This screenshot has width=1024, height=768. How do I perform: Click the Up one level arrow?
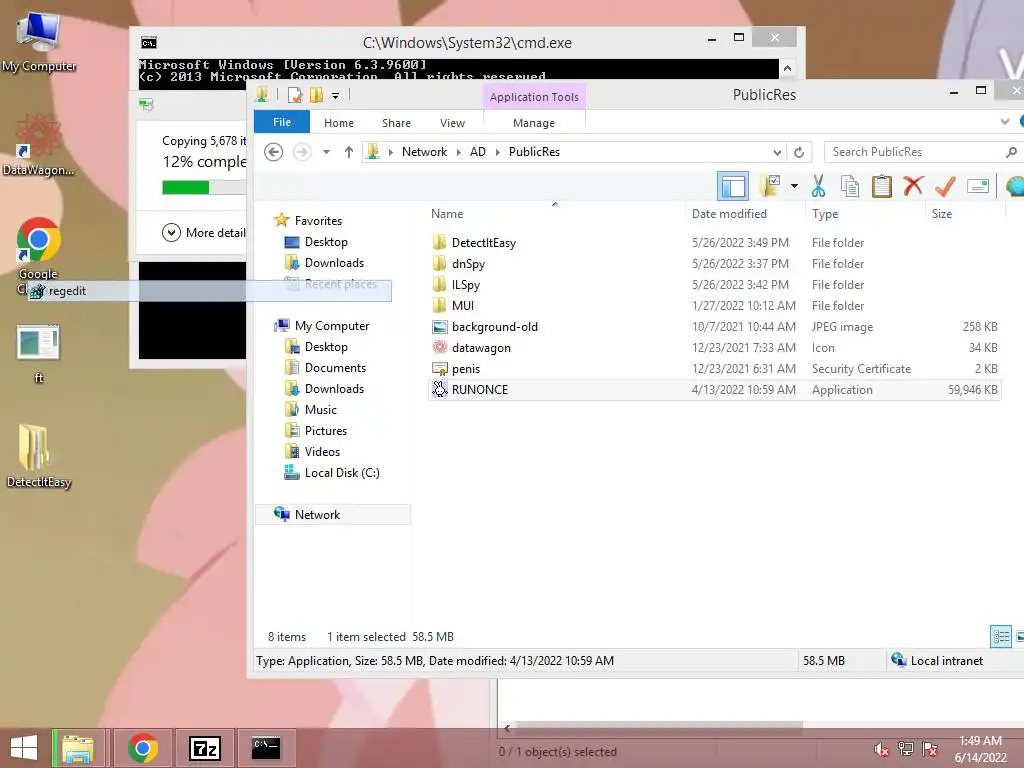(349, 152)
